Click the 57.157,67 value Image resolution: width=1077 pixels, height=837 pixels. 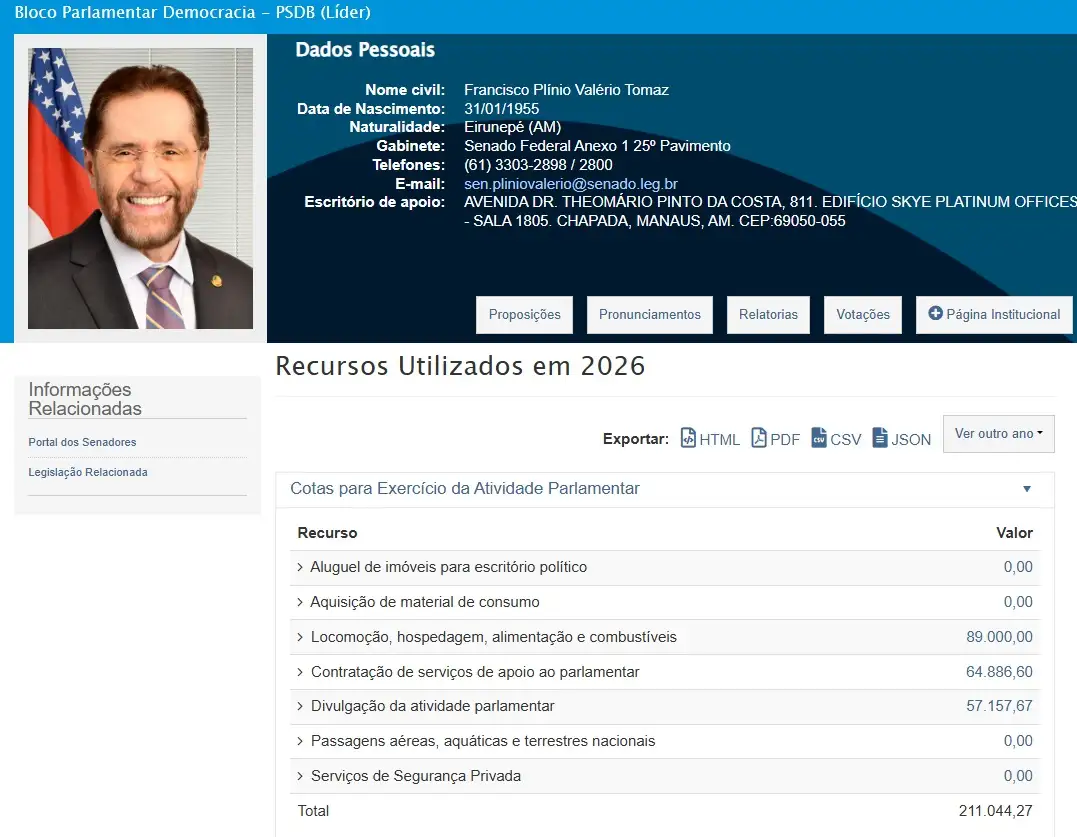[999, 707]
